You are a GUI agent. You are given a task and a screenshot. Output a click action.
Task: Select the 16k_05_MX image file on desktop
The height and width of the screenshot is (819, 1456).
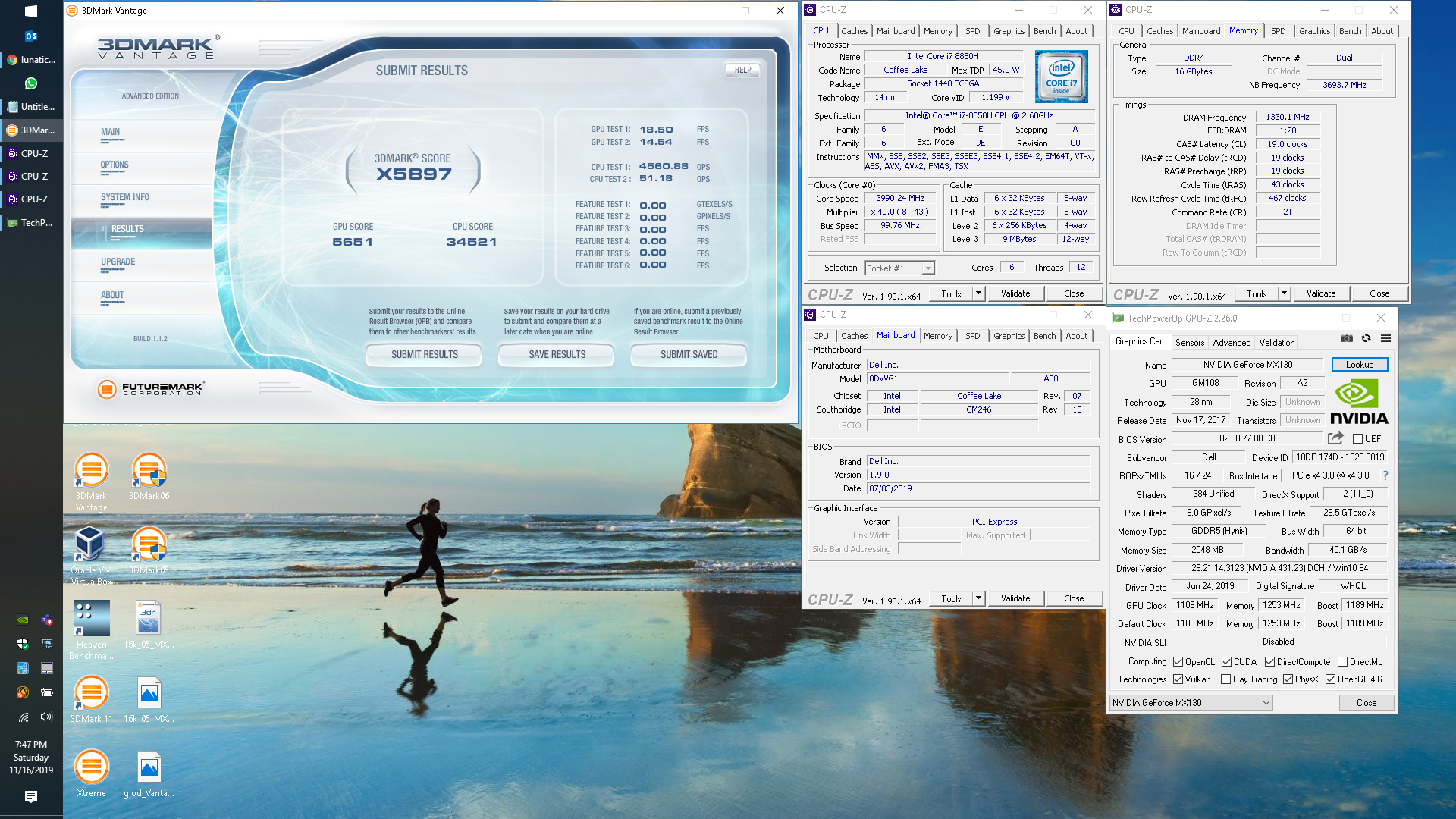(x=149, y=699)
